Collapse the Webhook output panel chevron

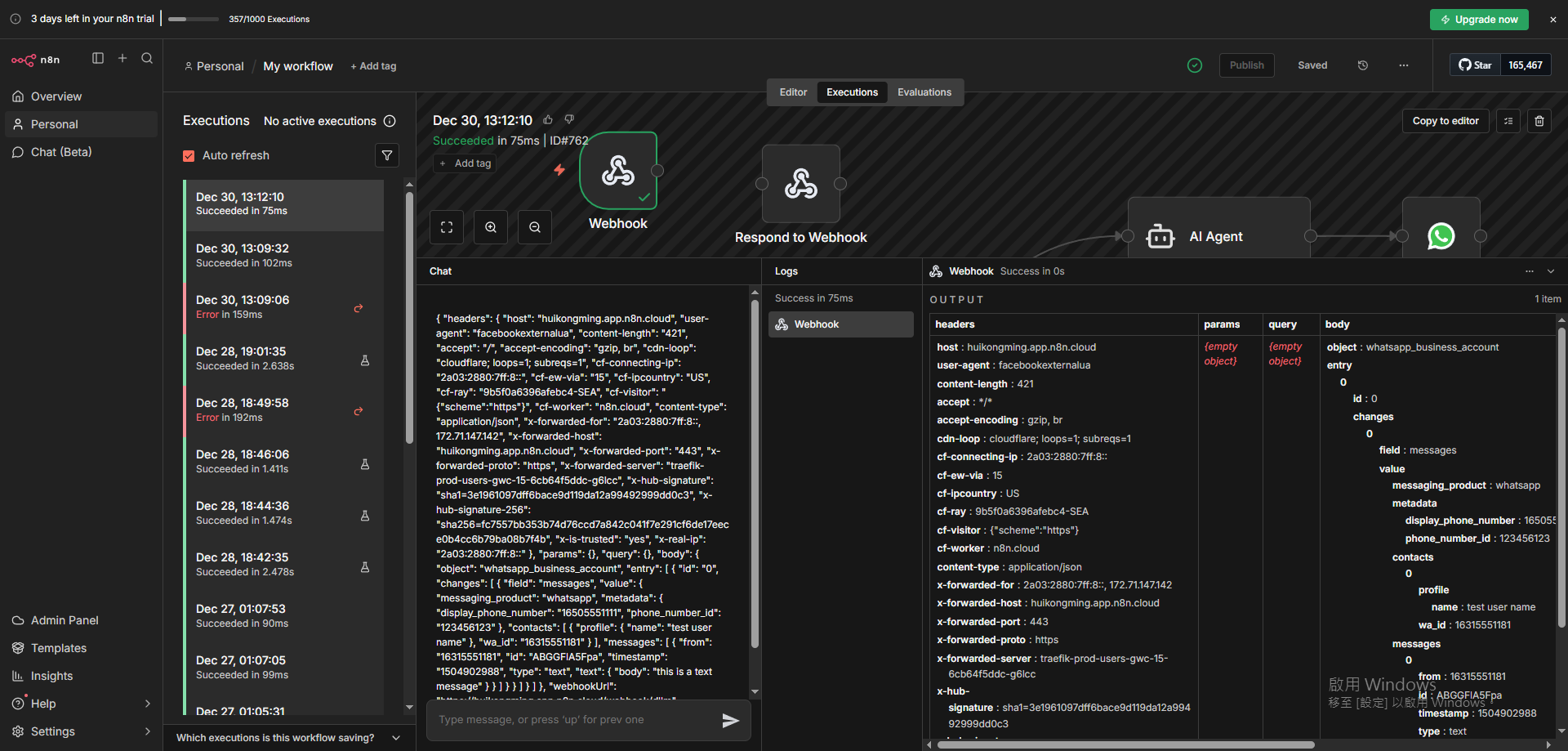tap(1551, 271)
